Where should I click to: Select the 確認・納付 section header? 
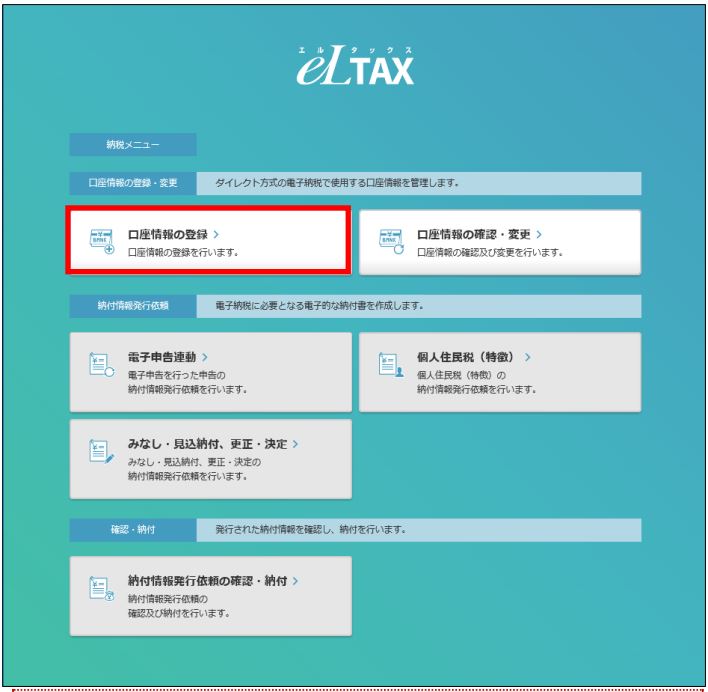[x=133, y=530]
